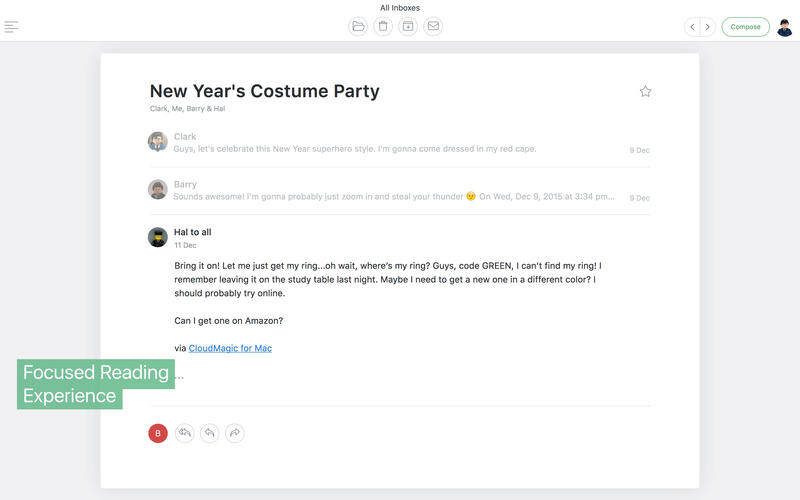Go to previous message with left chevron
Viewport: 800px width, 500px height.
point(692,27)
